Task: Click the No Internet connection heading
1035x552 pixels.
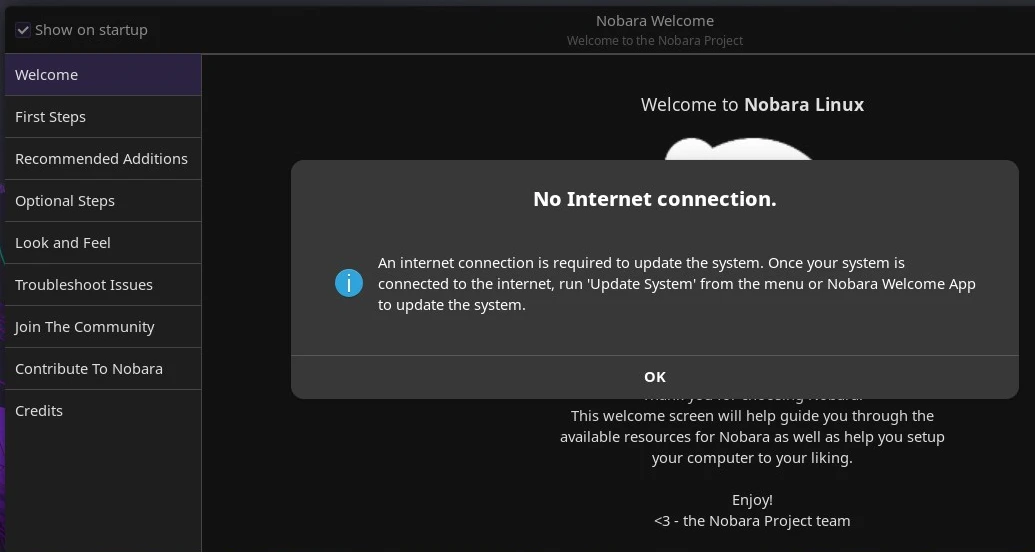Action: tap(655, 199)
